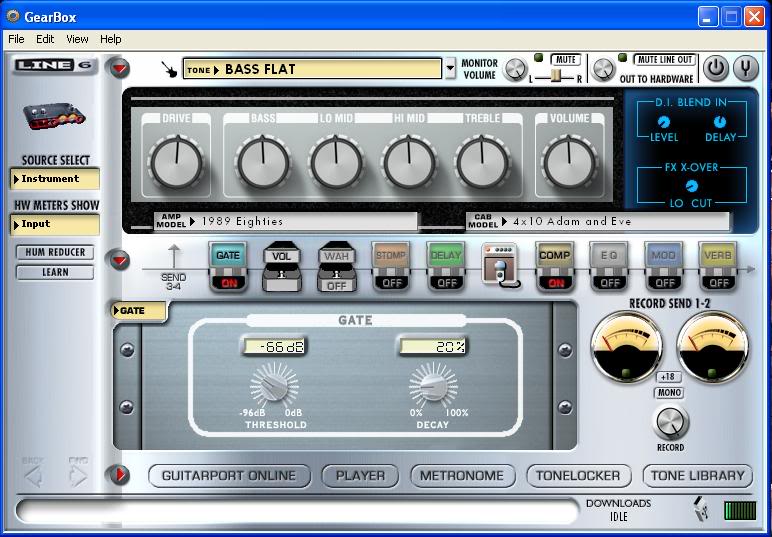Open the Help menu
The height and width of the screenshot is (537, 772).
[x=111, y=39]
